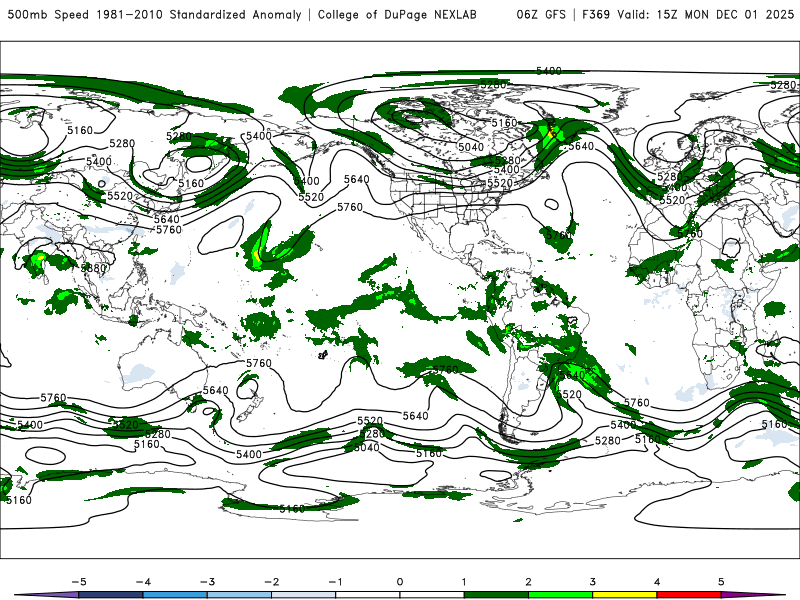Click the '-5' legend tick label
The height and width of the screenshot is (600, 800).
click(79, 582)
